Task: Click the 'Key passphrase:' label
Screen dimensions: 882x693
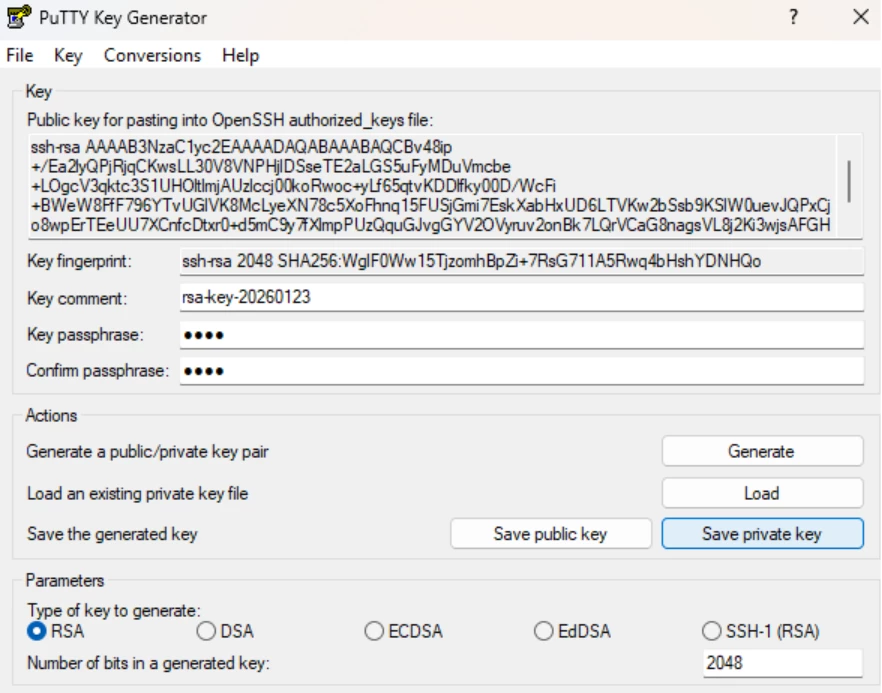Action: (x=85, y=335)
